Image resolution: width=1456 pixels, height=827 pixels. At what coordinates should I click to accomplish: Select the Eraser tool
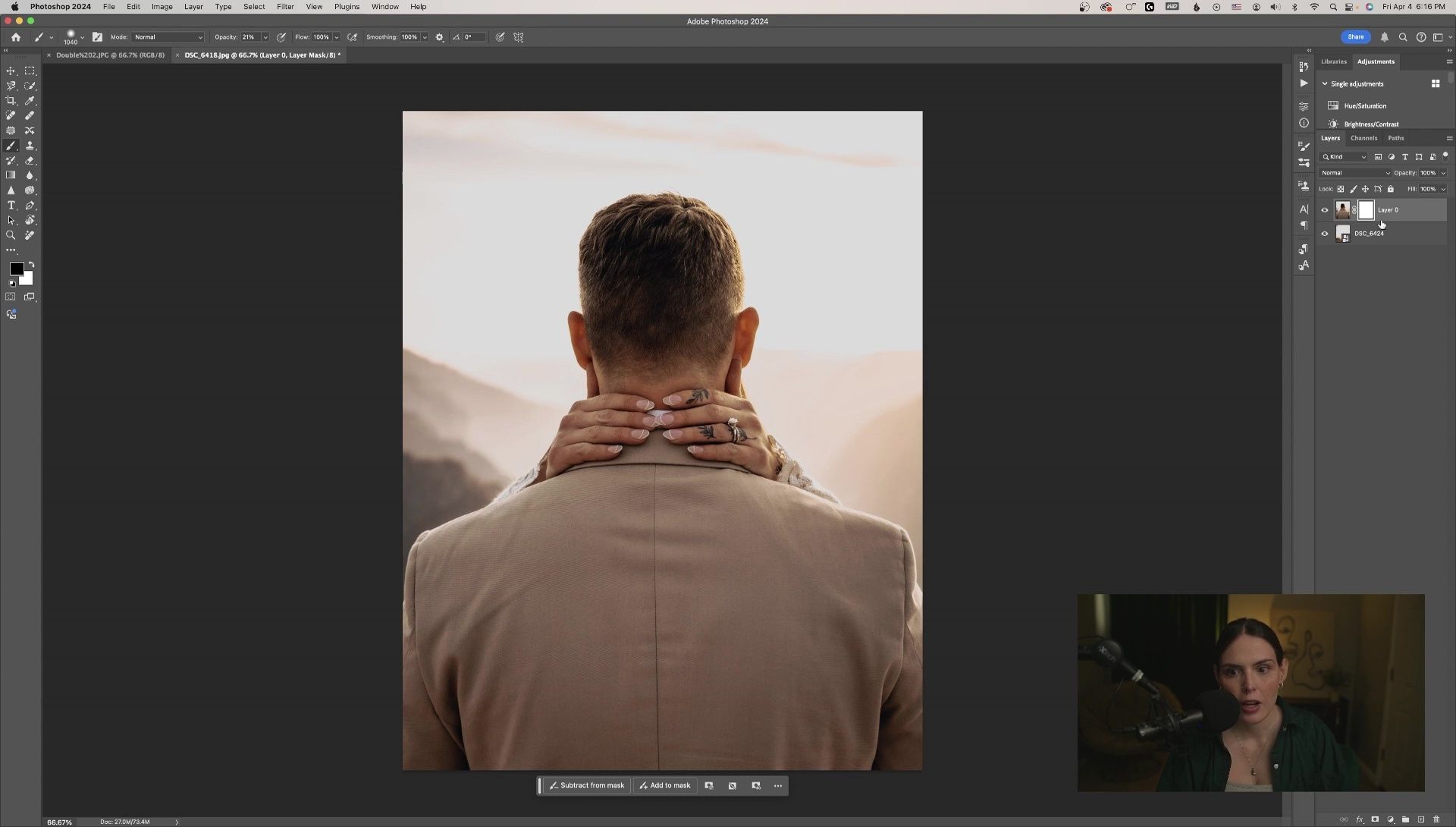click(30, 160)
